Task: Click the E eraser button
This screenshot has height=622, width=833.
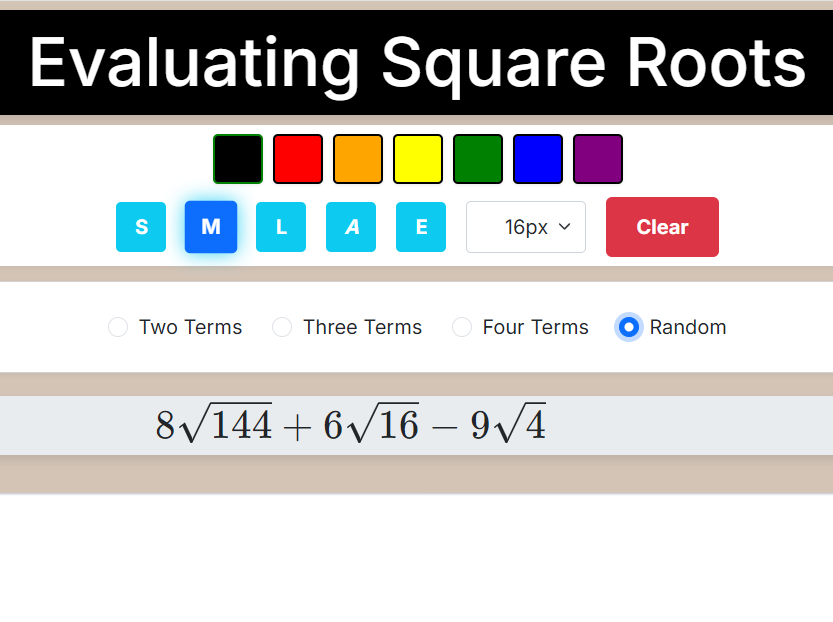Action: (421, 227)
